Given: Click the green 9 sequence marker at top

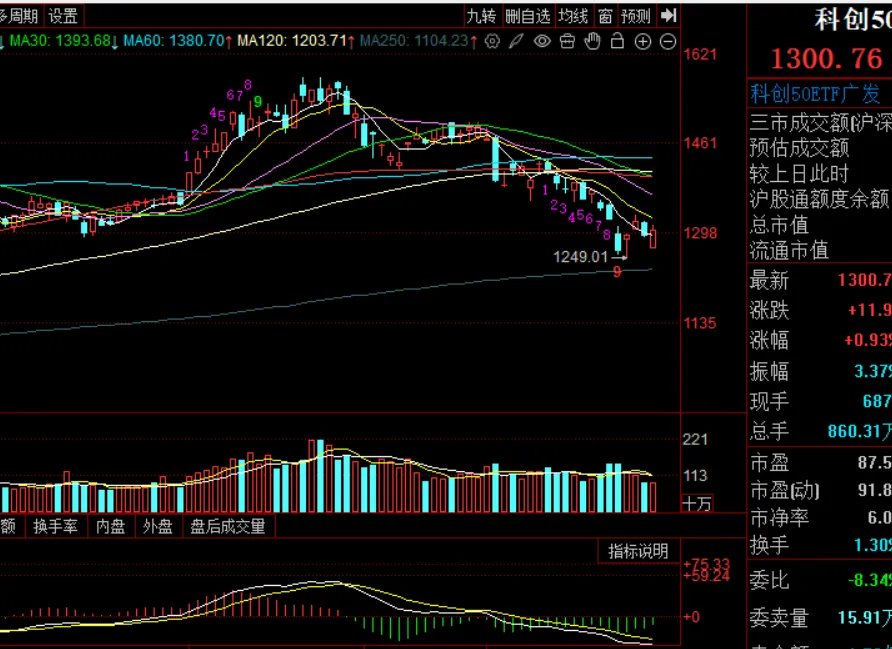Looking at the screenshot, I should (258, 102).
